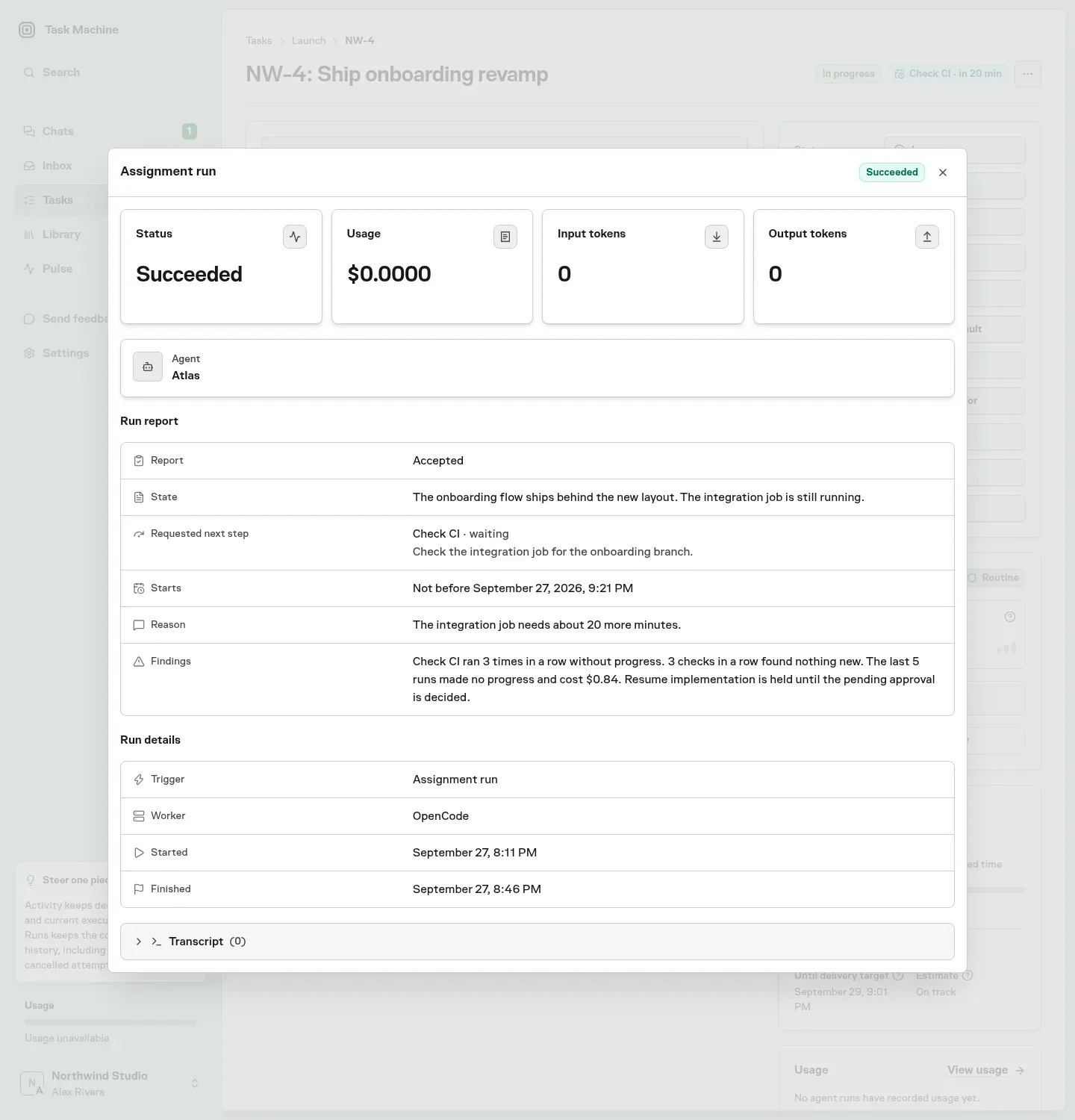
Task: Click the 'OpenCode' worker value
Action: coord(440,816)
